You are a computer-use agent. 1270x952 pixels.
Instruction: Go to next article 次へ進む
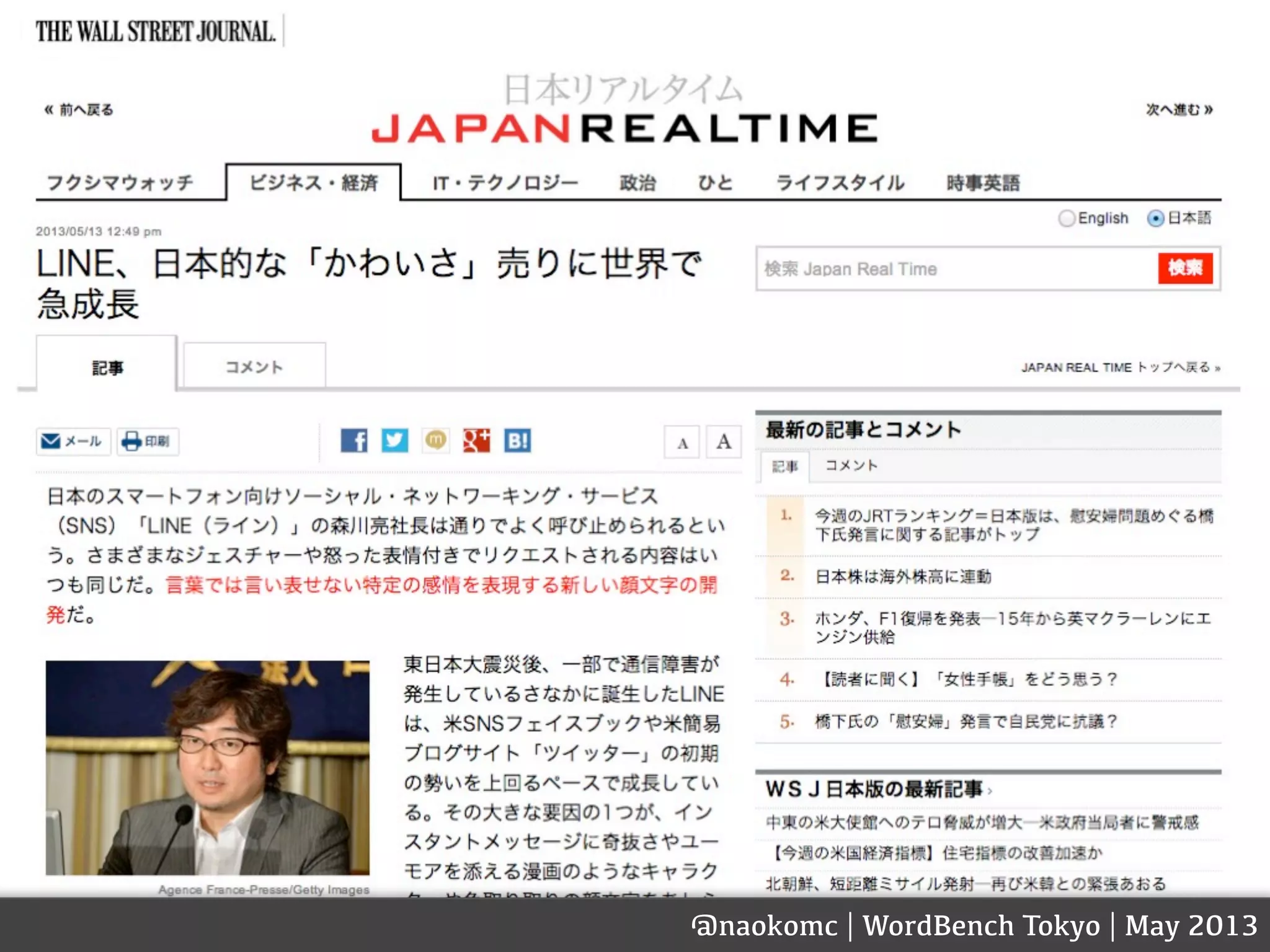1179,110
